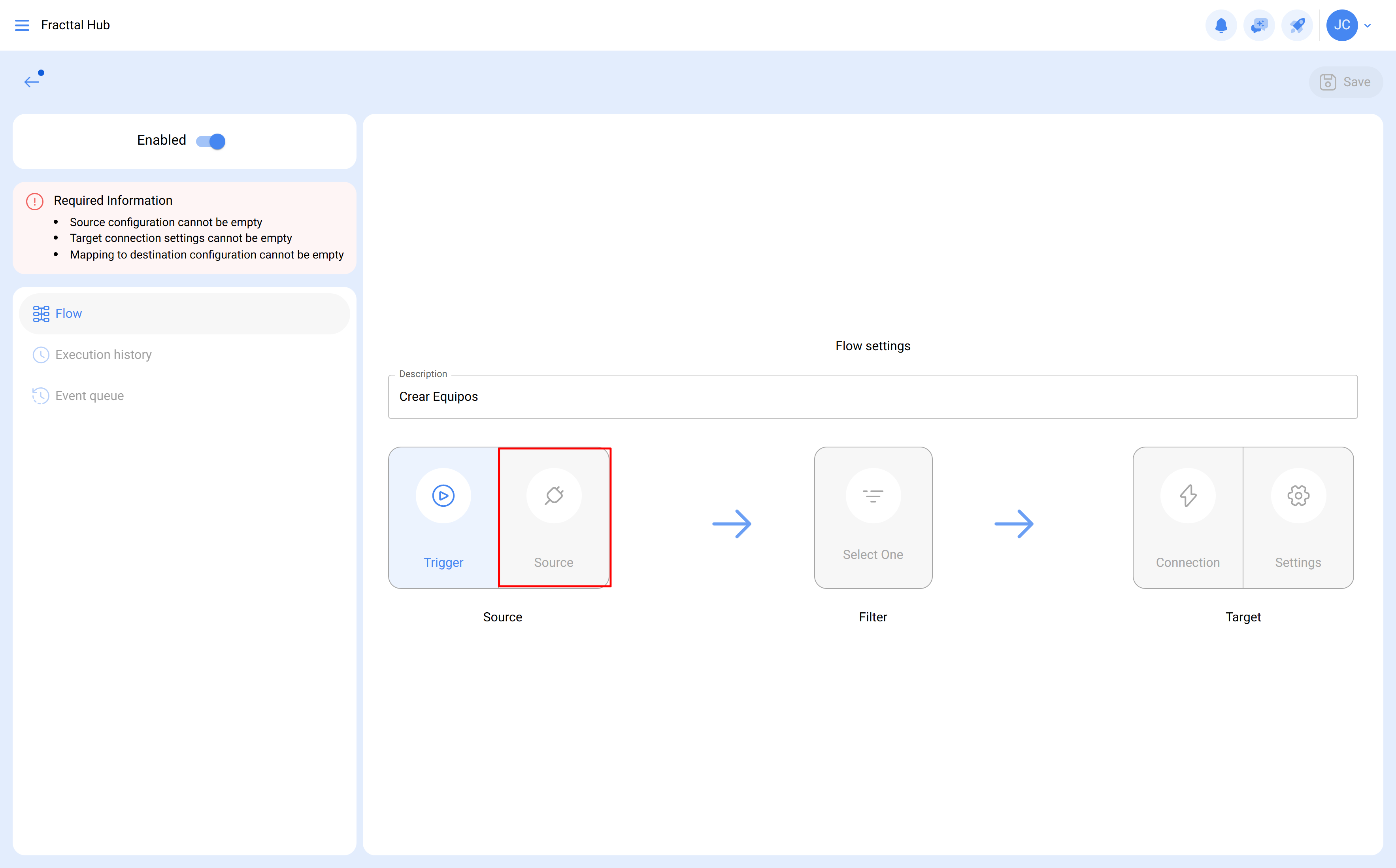
Task: Click the Trigger play button on Source node
Action: click(443, 495)
